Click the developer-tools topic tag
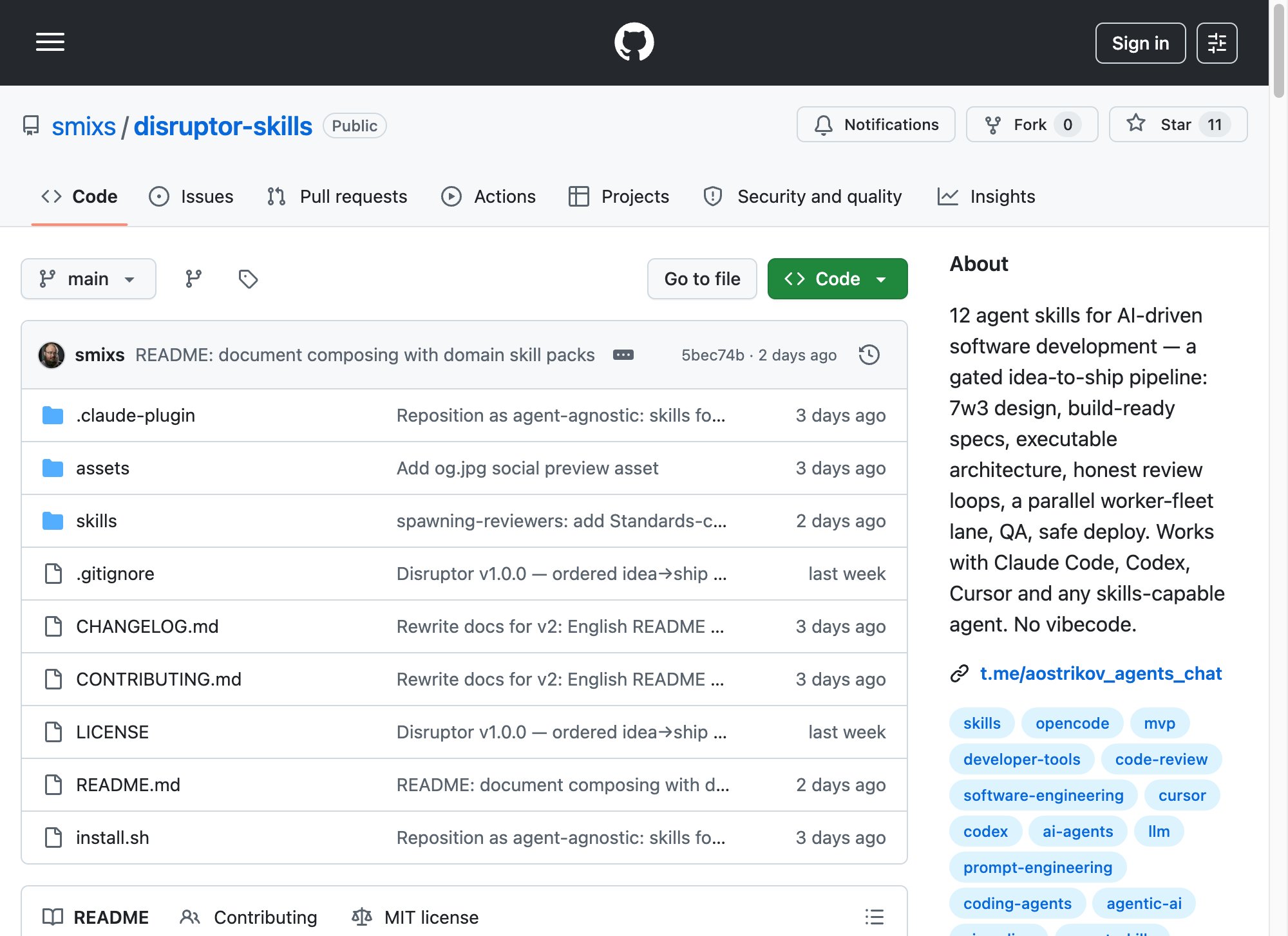Viewport: 1288px width, 936px height. [x=1021, y=759]
